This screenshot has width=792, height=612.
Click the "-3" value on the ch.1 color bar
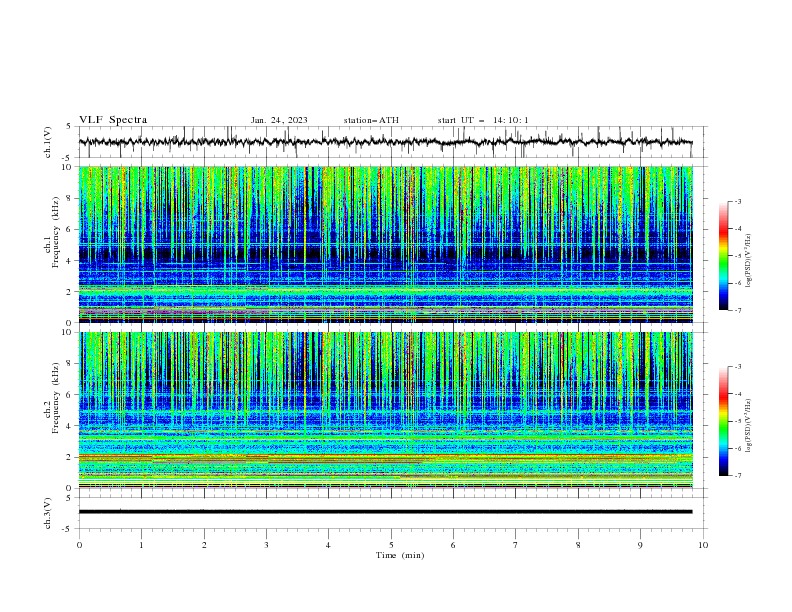pyautogui.click(x=737, y=201)
